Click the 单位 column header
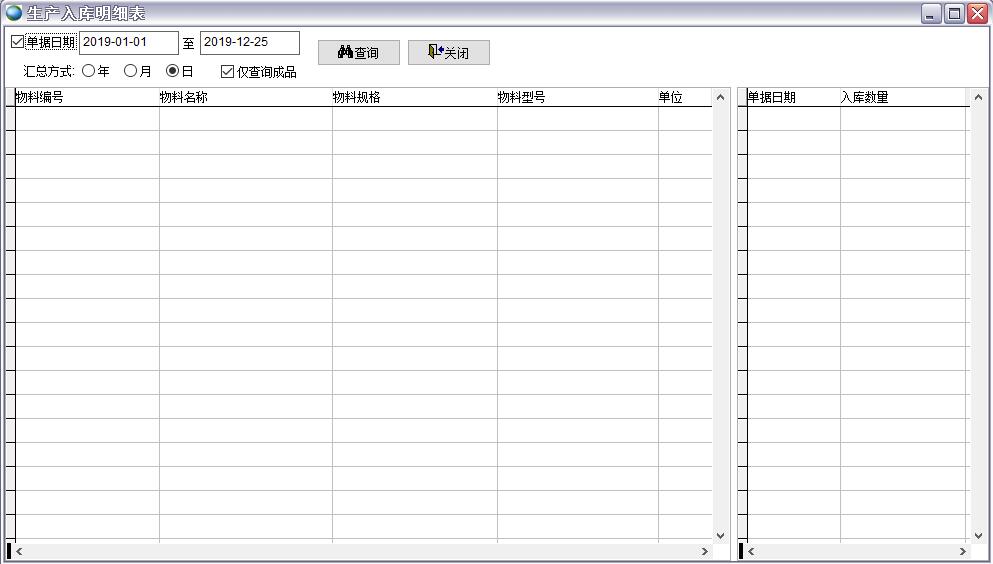Screen dimensions: 993x564 [x=684, y=97]
